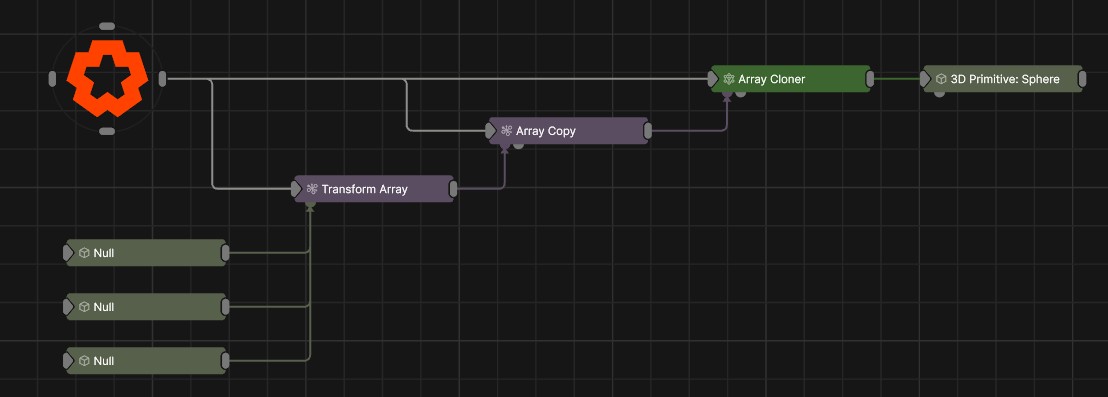Image resolution: width=1108 pixels, height=397 pixels.
Task: Click the Transform Array input arrow port
Action: click(x=297, y=189)
